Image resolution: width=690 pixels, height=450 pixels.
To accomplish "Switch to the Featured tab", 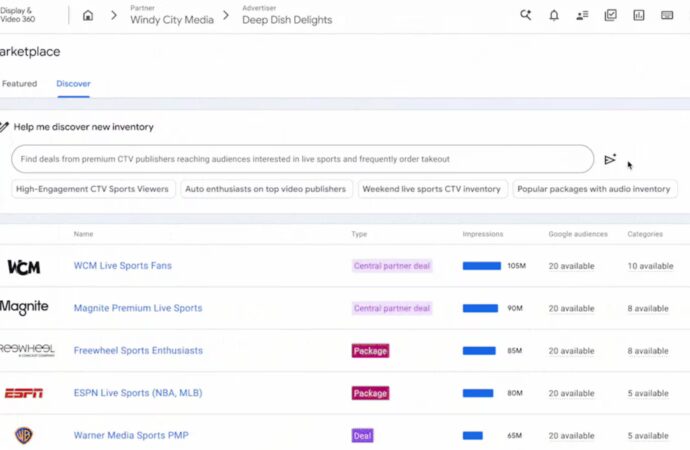I will 19,84.
